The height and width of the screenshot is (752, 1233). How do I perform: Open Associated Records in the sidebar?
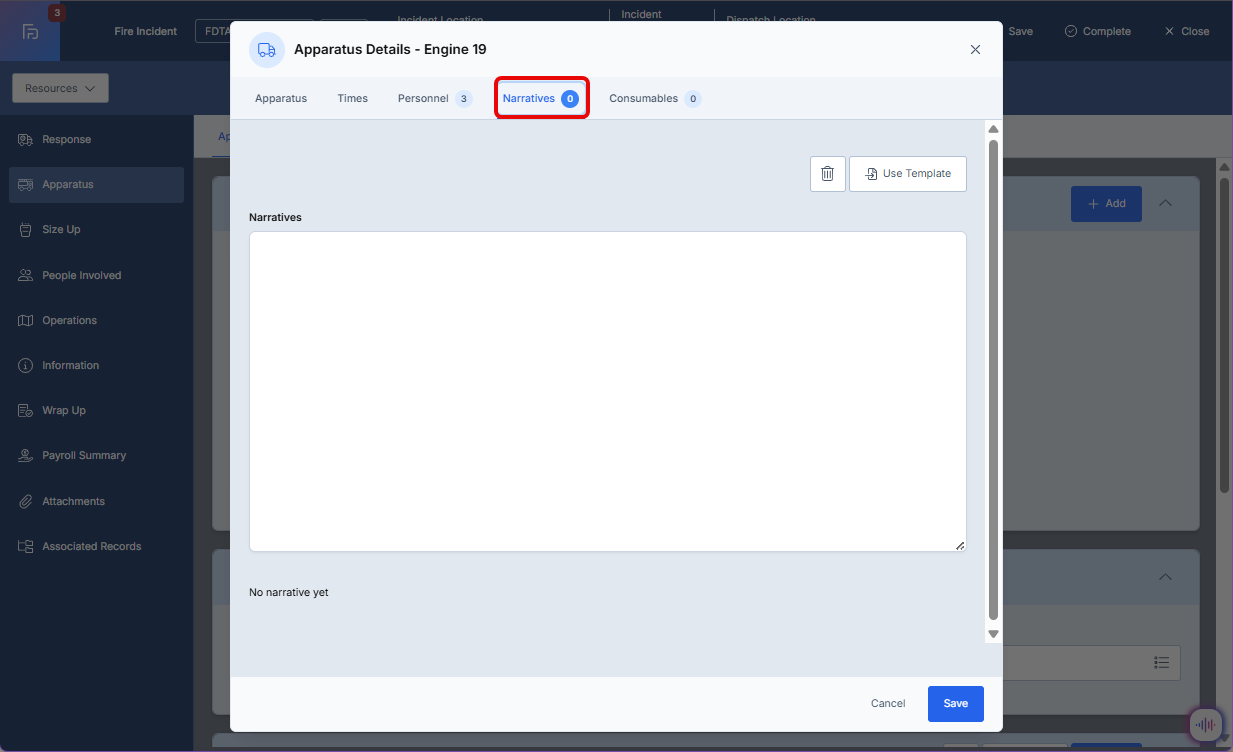pyautogui.click(x=96, y=547)
